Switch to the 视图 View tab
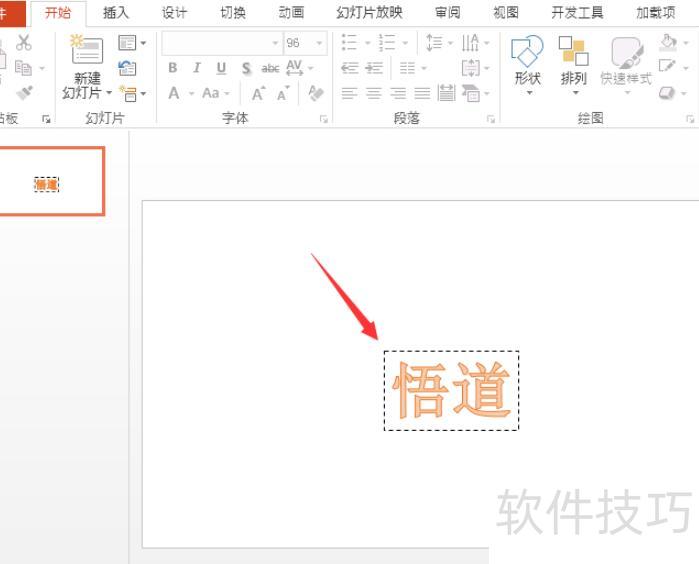 506,12
